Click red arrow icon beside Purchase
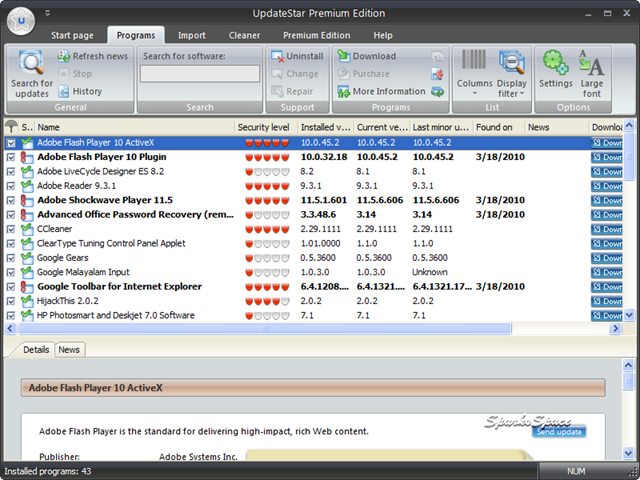Image resolution: width=640 pixels, height=480 pixels. click(x=437, y=74)
